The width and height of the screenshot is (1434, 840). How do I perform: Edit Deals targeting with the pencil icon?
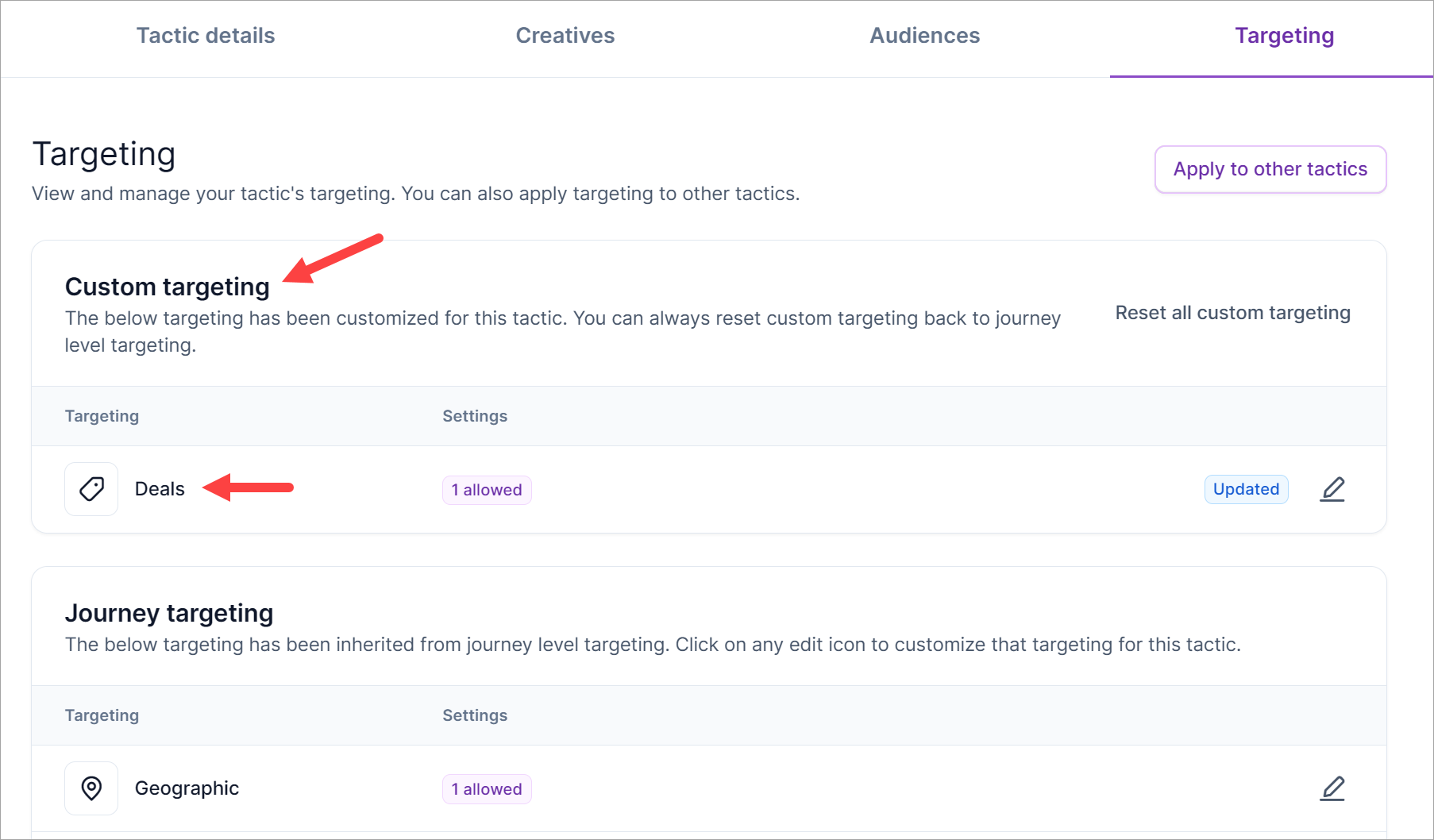click(x=1332, y=489)
